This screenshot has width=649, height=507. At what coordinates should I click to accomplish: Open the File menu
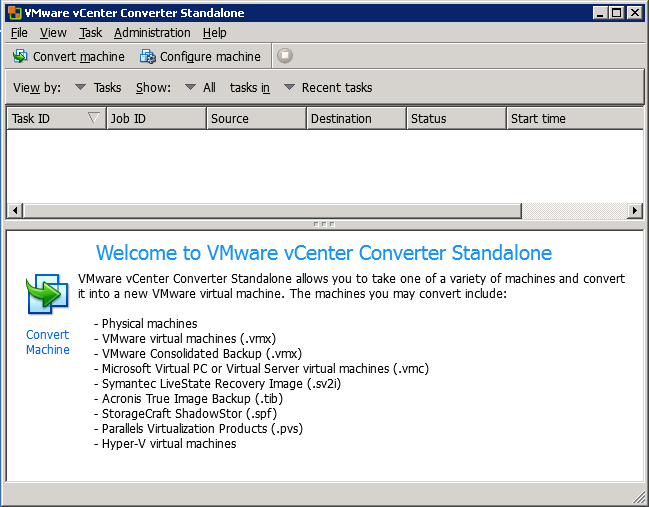pos(19,33)
